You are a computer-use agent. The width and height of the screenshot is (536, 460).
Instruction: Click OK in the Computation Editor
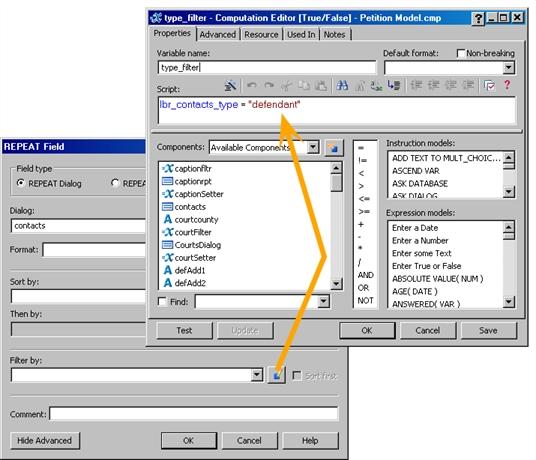(x=367, y=330)
